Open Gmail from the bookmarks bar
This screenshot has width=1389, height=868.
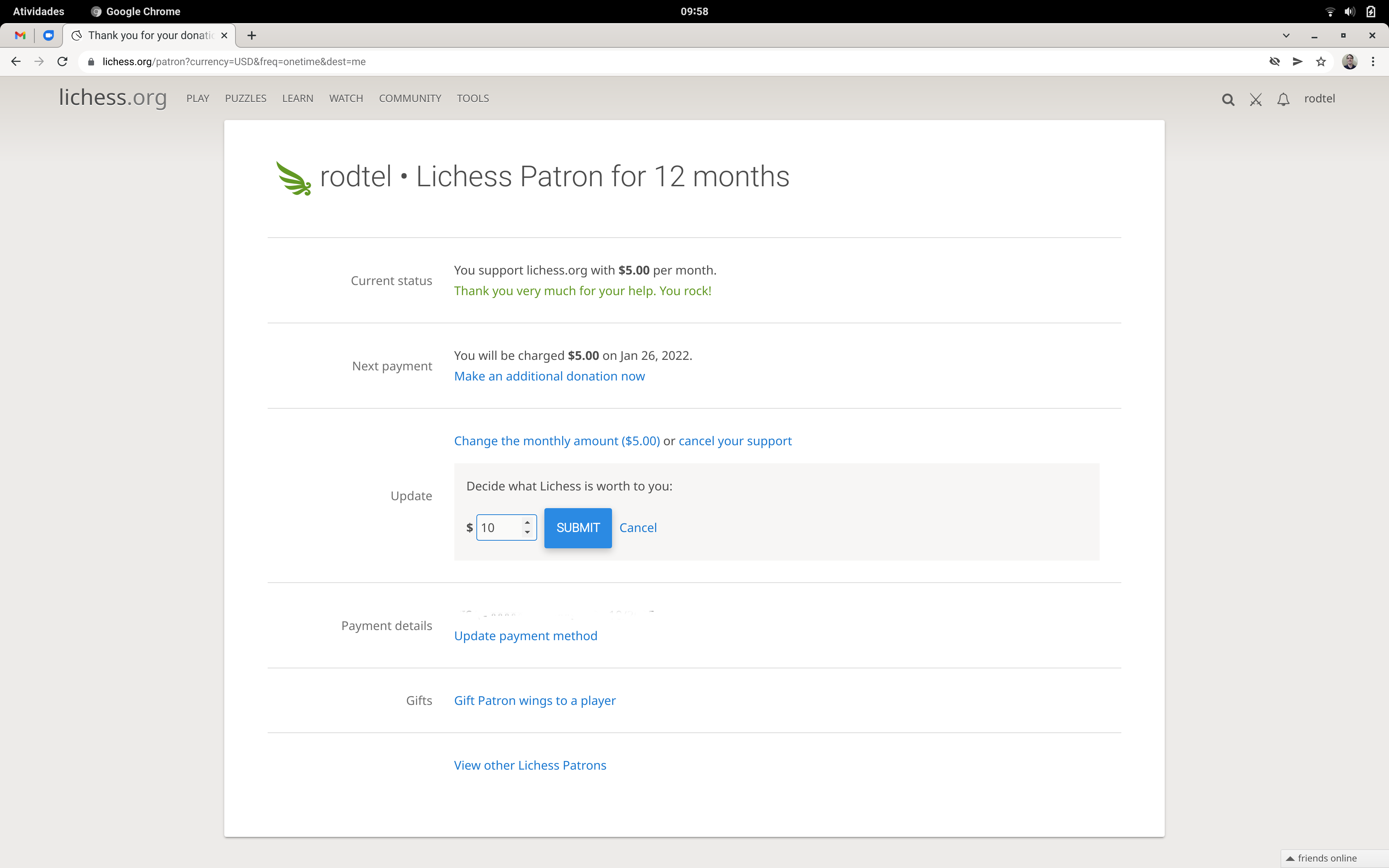pos(20,35)
